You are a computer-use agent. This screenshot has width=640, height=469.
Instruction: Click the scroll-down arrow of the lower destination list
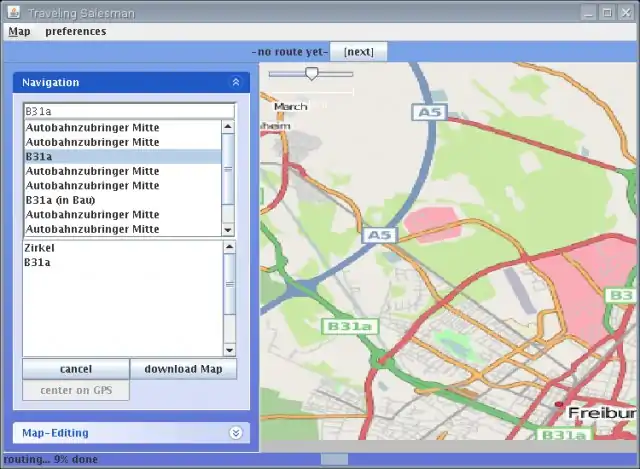point(229,350)
